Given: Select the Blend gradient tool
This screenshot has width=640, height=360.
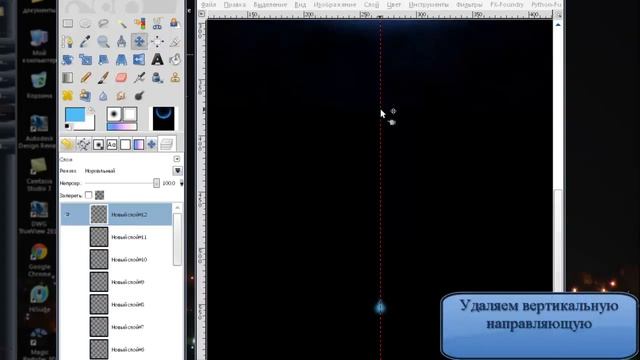Looking at the screenshot, I should pos(68,78).
